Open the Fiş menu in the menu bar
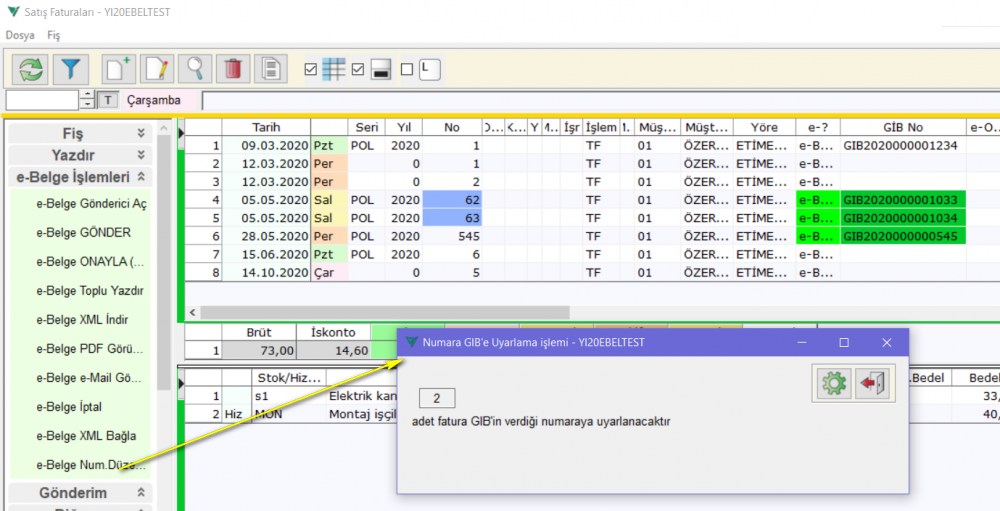Image resolution: width=1000 pixels, height=511 pixels. pos(54,35)
